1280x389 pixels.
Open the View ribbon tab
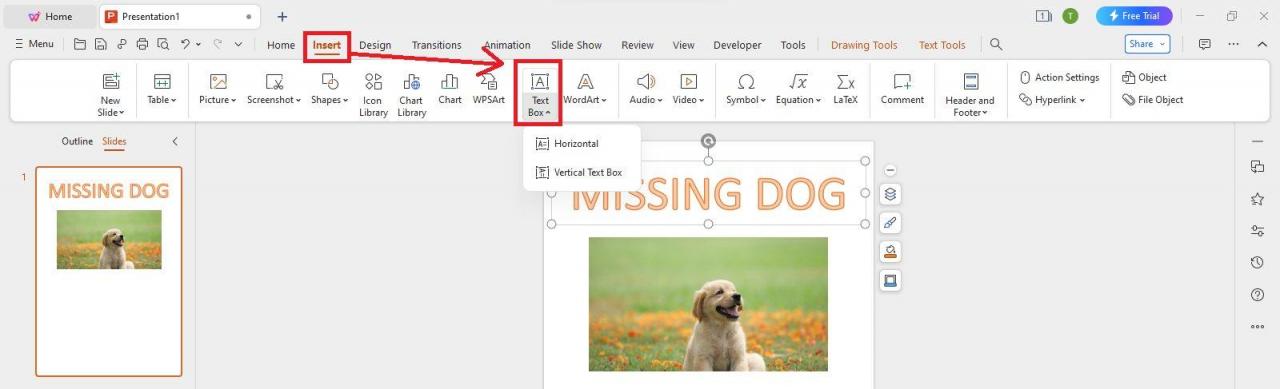pyautogui.click(x=684, y=45)
